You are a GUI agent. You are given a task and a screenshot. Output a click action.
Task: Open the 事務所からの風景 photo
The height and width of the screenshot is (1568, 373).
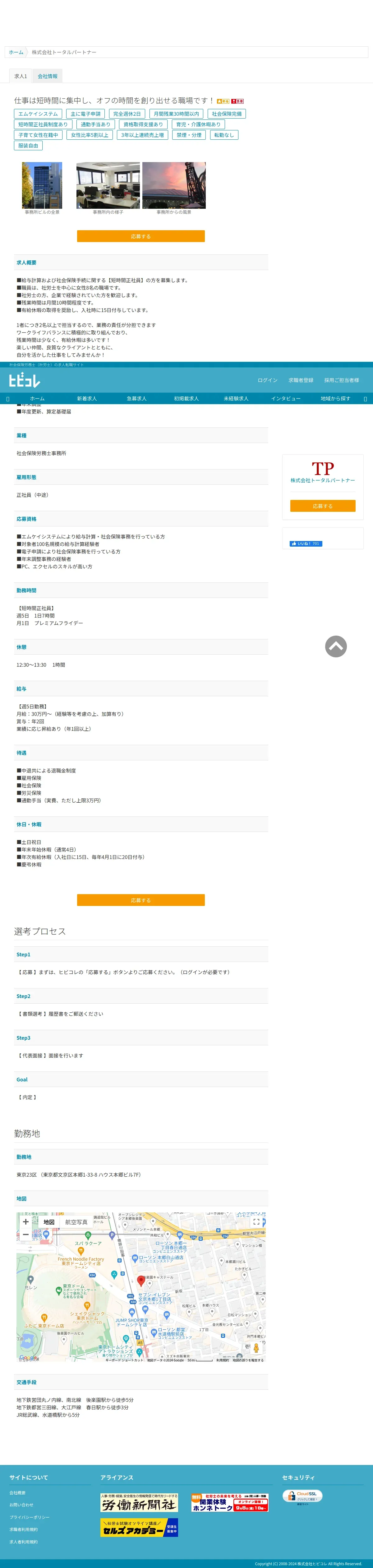[174, 185]
